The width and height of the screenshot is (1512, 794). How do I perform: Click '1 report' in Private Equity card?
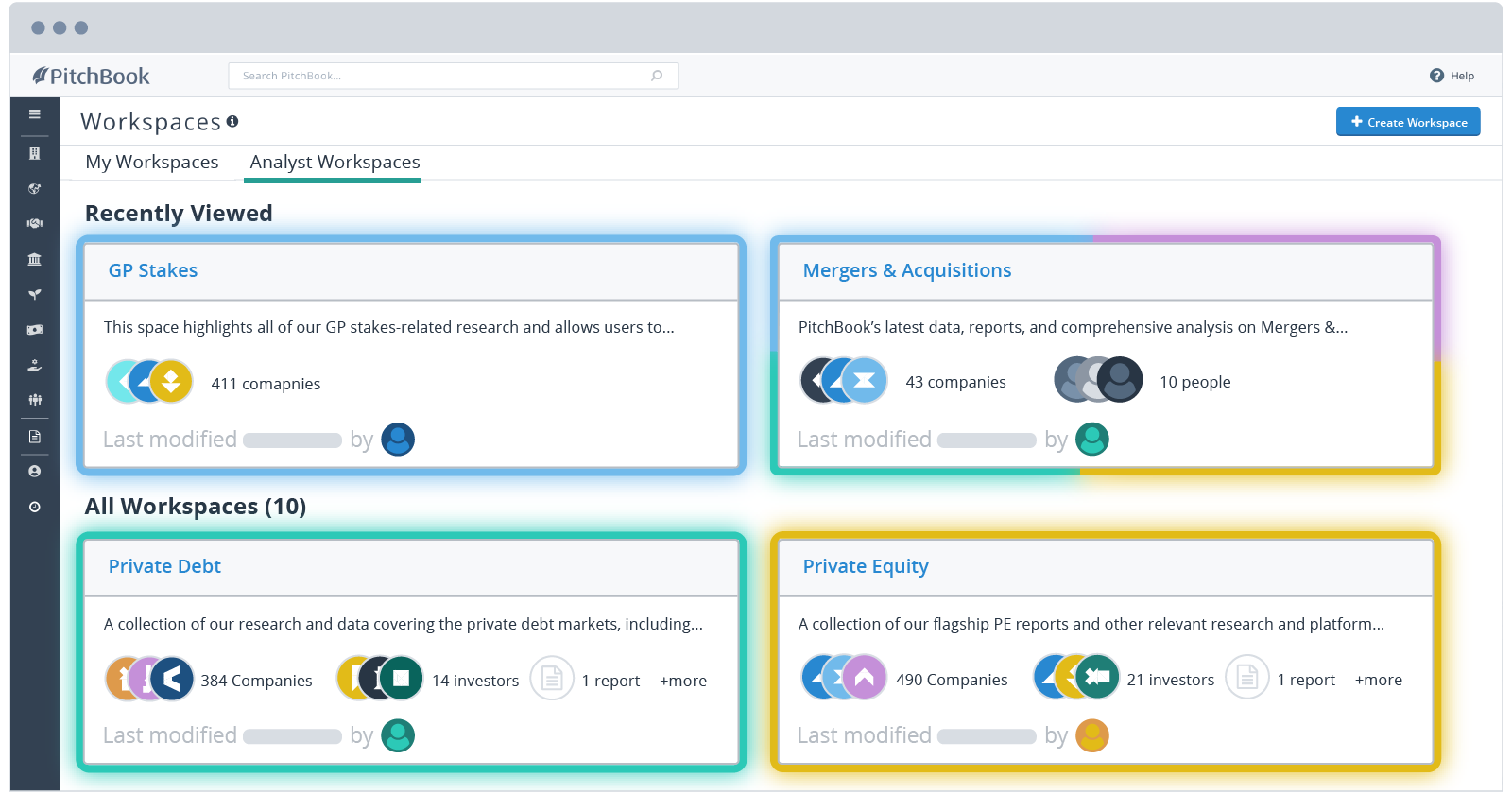(1306, 680)
